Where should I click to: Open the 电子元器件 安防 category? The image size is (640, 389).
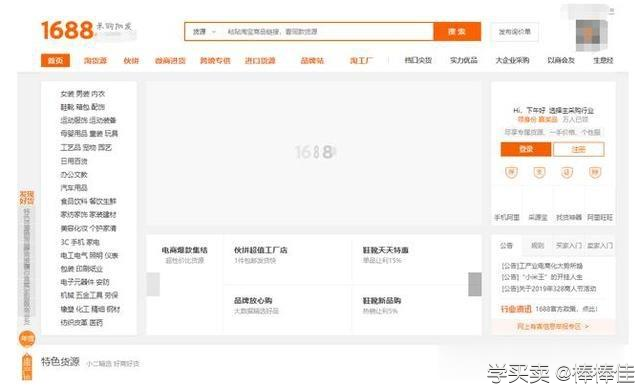point(85,282)
